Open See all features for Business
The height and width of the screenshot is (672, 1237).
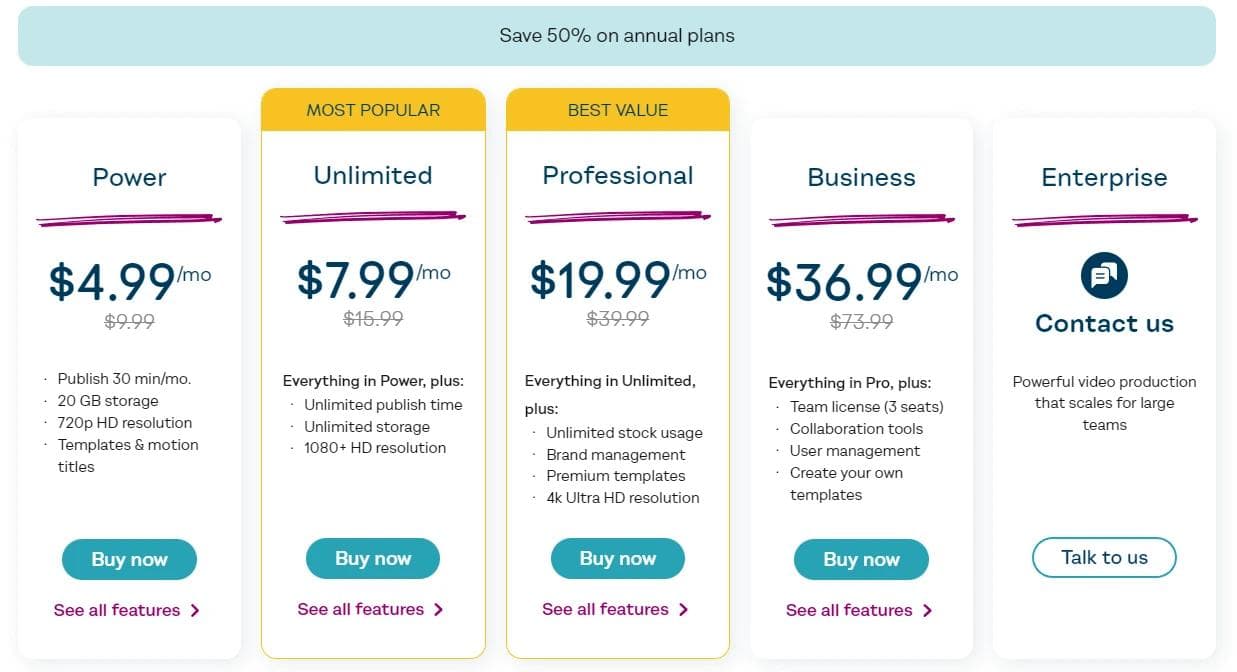849,611
